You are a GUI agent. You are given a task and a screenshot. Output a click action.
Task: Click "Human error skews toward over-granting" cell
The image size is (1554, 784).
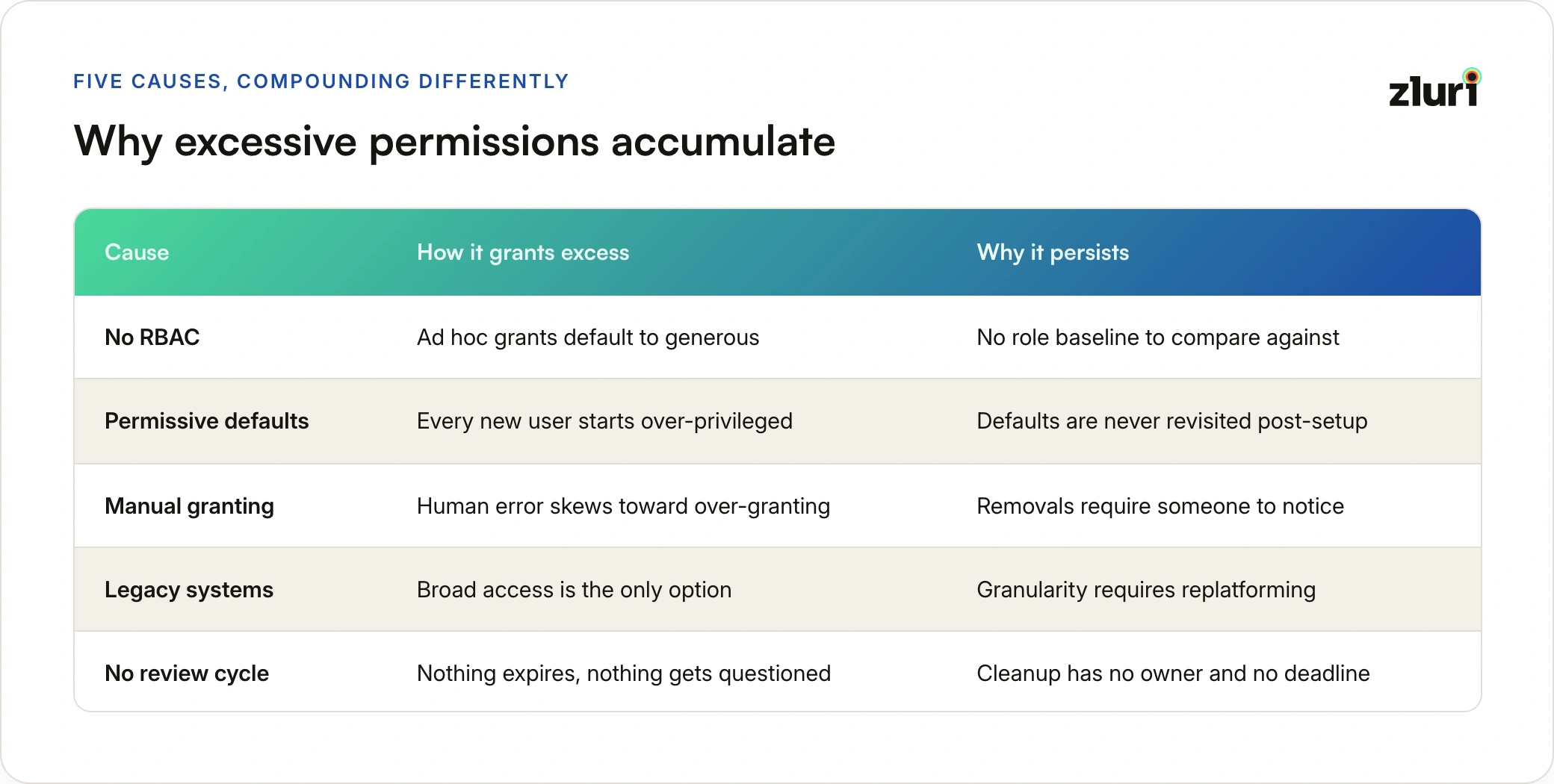tap(623, 506)
